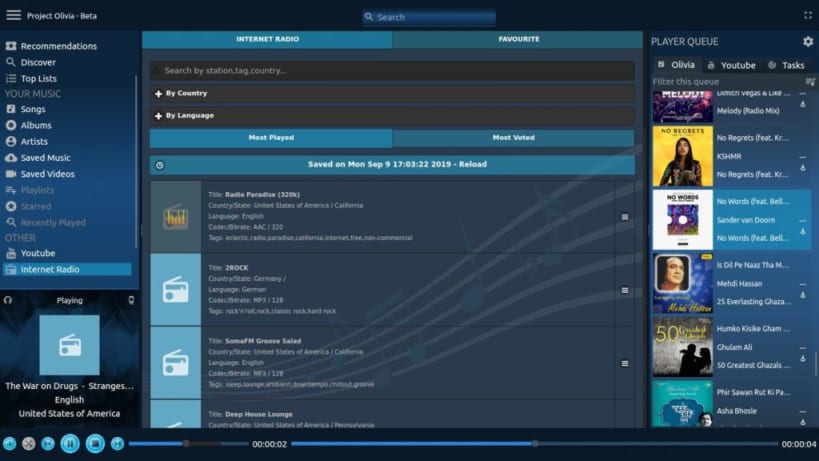The image size is (819, 461).
Task: Switch to the Favourite tab
Action: pyautogui.click(x=518, y=39)
